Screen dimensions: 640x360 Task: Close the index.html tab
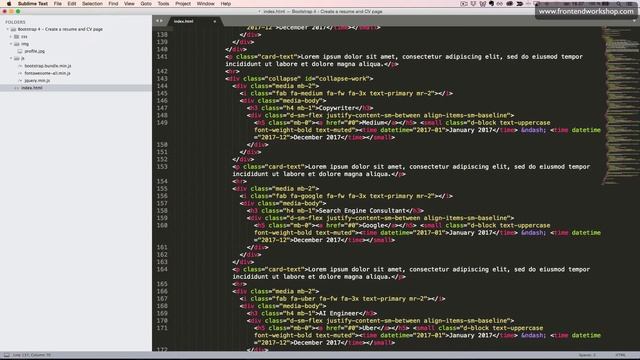click(x=215, y=21)
